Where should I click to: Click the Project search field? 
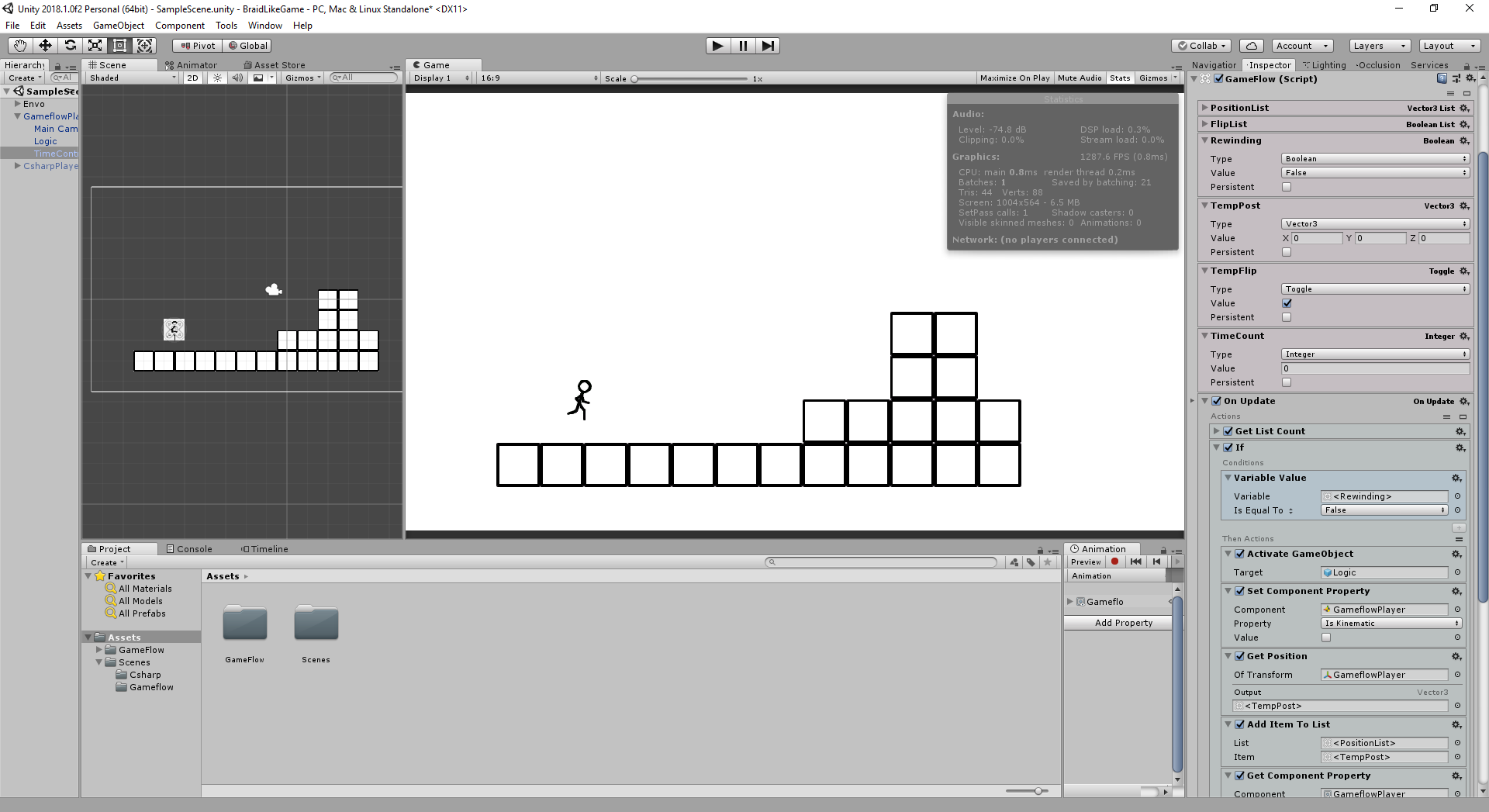click(882, 562)
